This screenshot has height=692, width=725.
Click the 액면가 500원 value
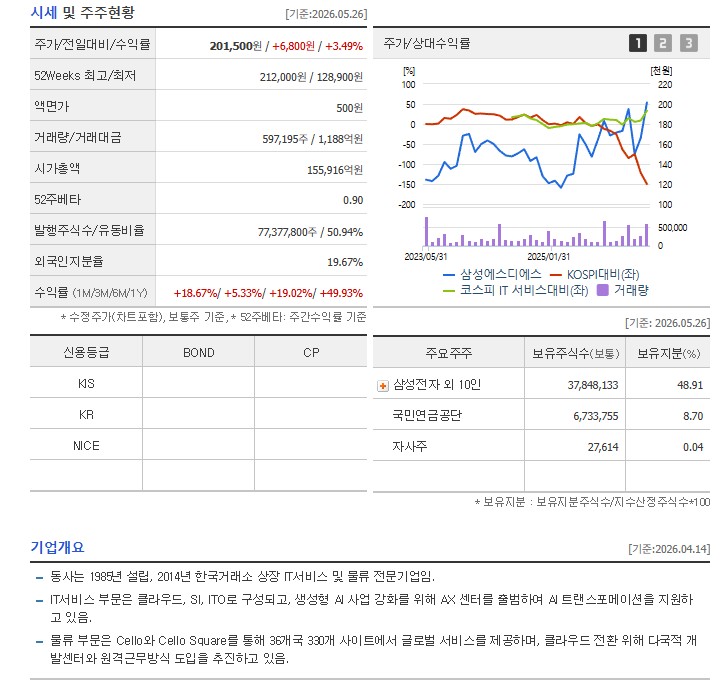pos(349,108)
